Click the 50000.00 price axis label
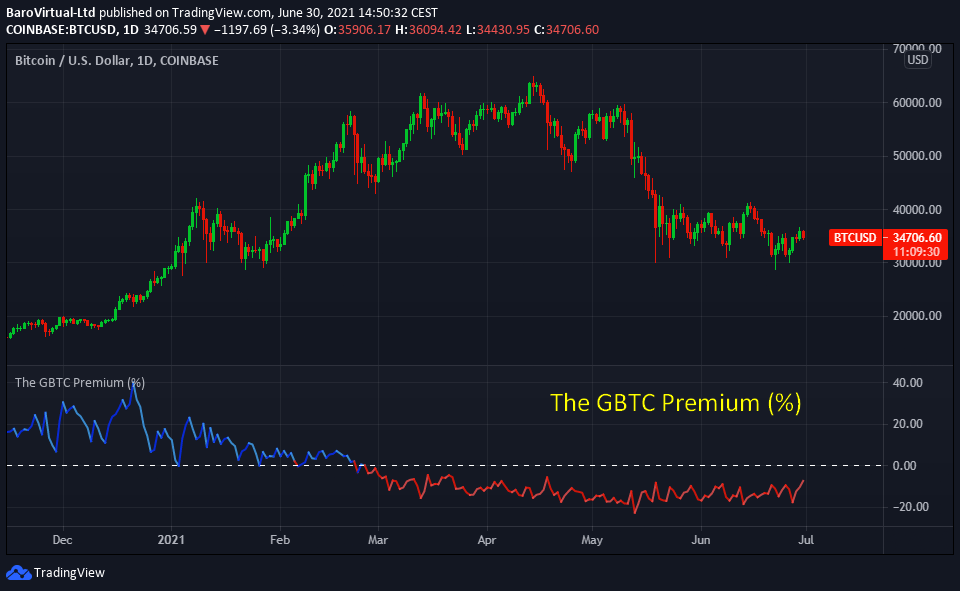Image resolution: width=960 pixels, height=591 pixels. click(x=917, y=156)
